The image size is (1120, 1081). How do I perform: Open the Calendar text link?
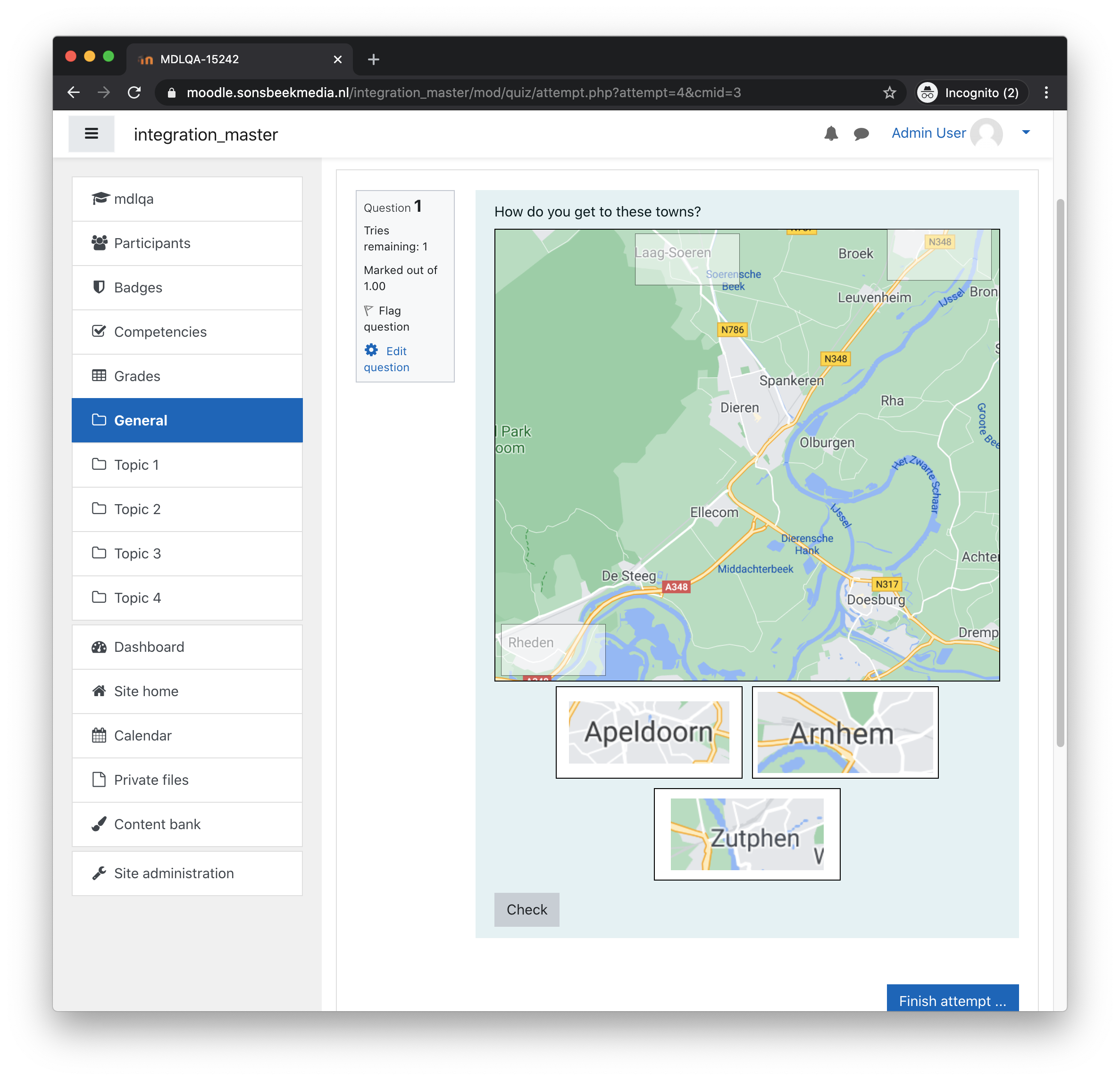coord(143,735)
